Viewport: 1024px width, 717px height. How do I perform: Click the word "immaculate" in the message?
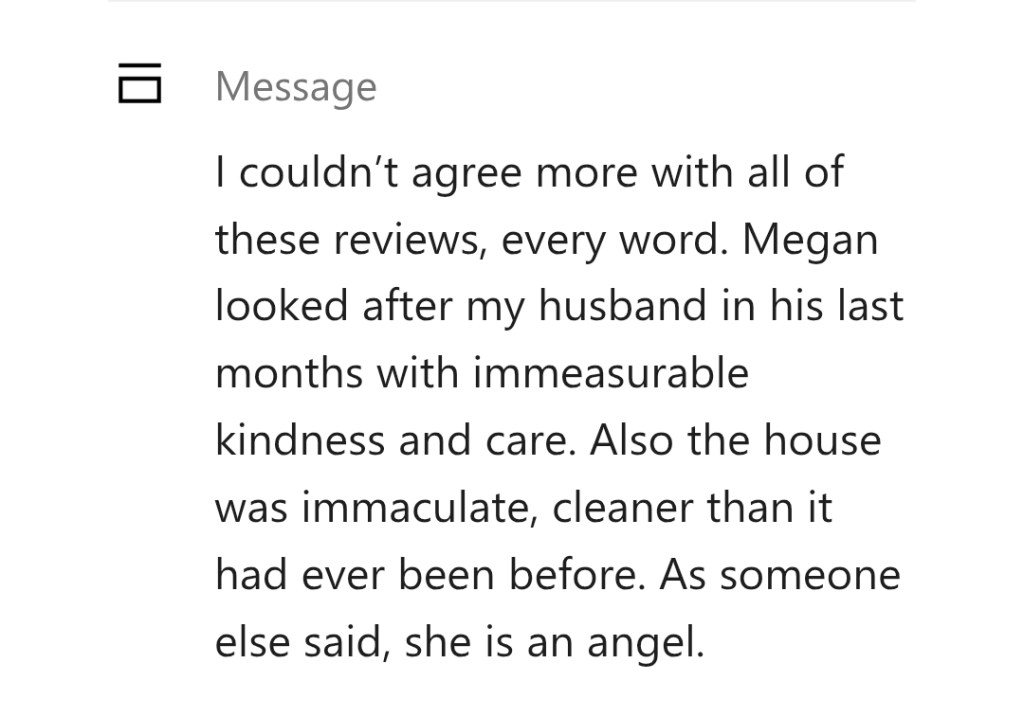point(419,508)
